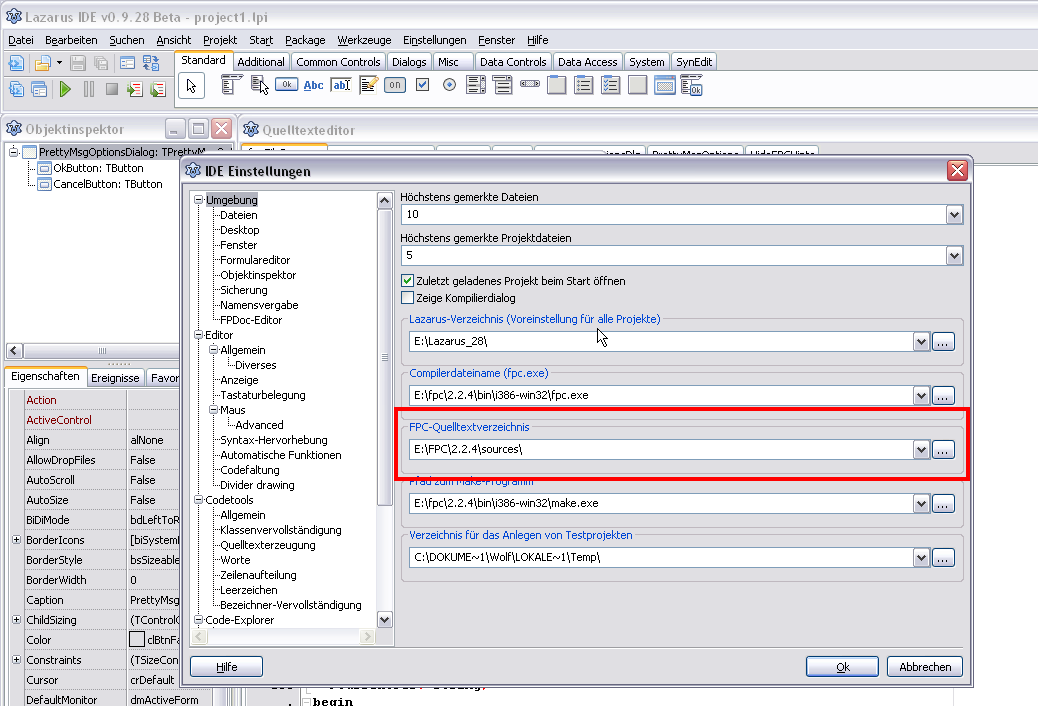Select the TButton (Ok) component icon
The image size is (1038, 706).
pos(286,85)
